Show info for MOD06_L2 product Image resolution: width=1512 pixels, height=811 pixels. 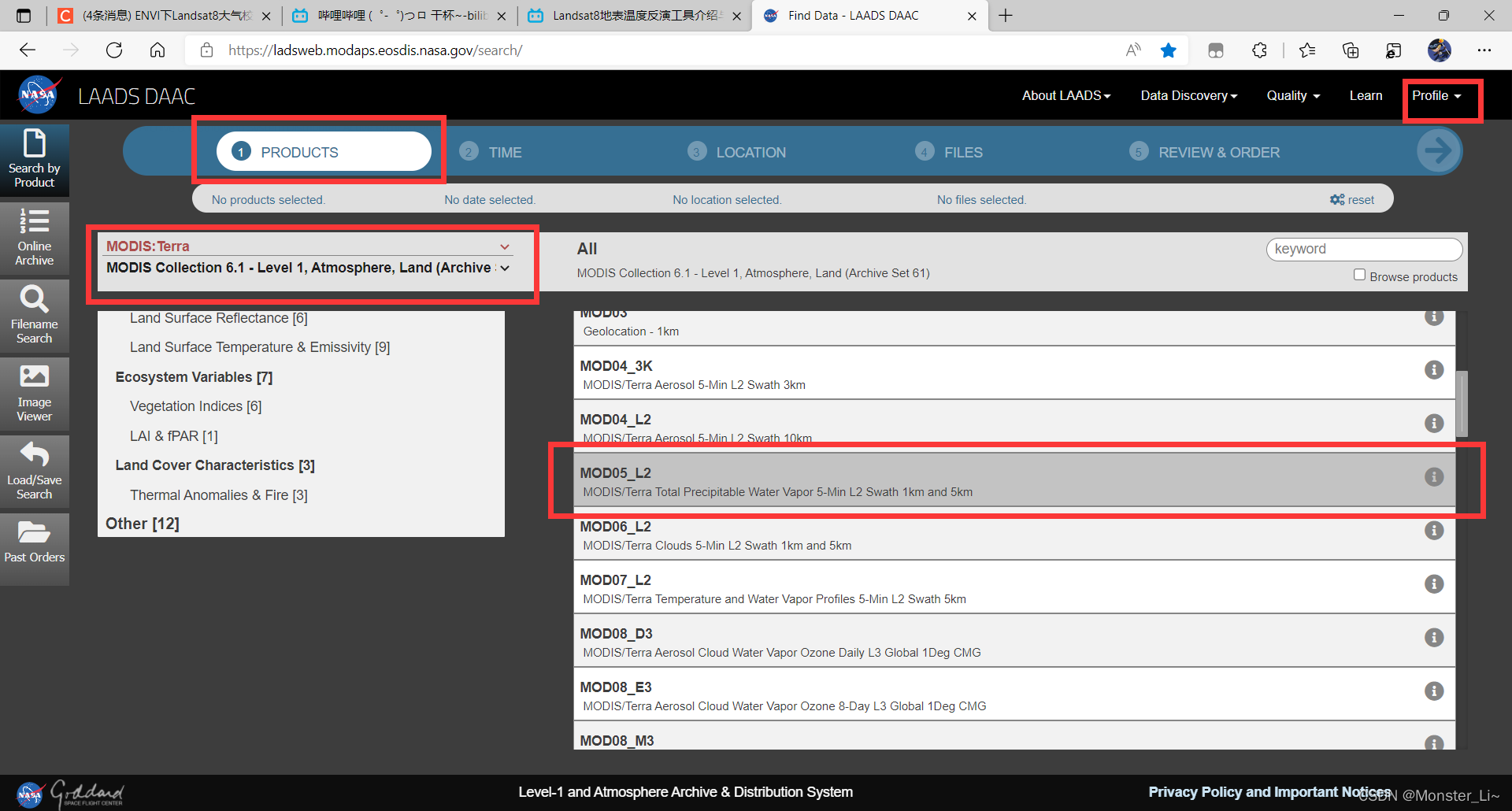click(1434, 530)
